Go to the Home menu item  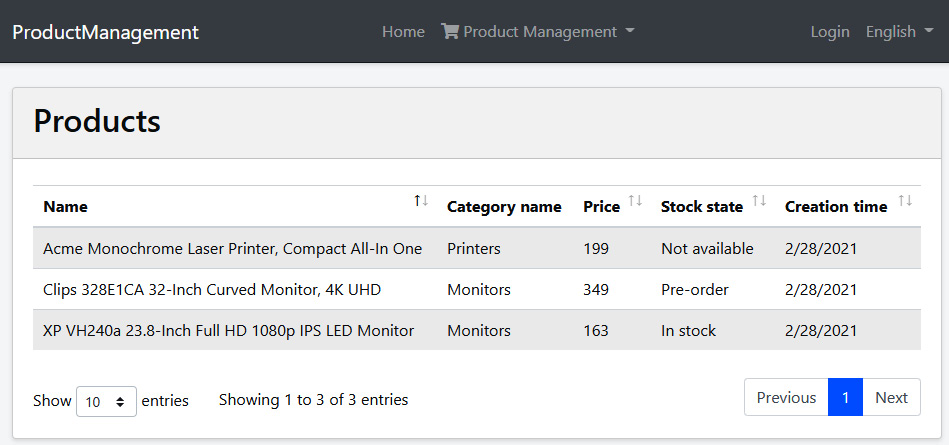403,31
